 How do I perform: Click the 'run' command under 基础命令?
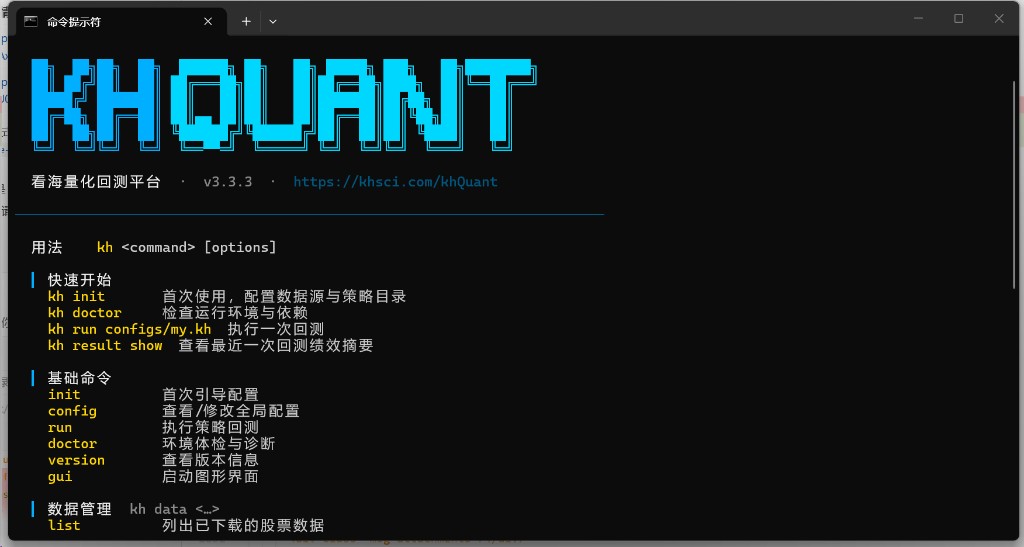pos(59,428)
